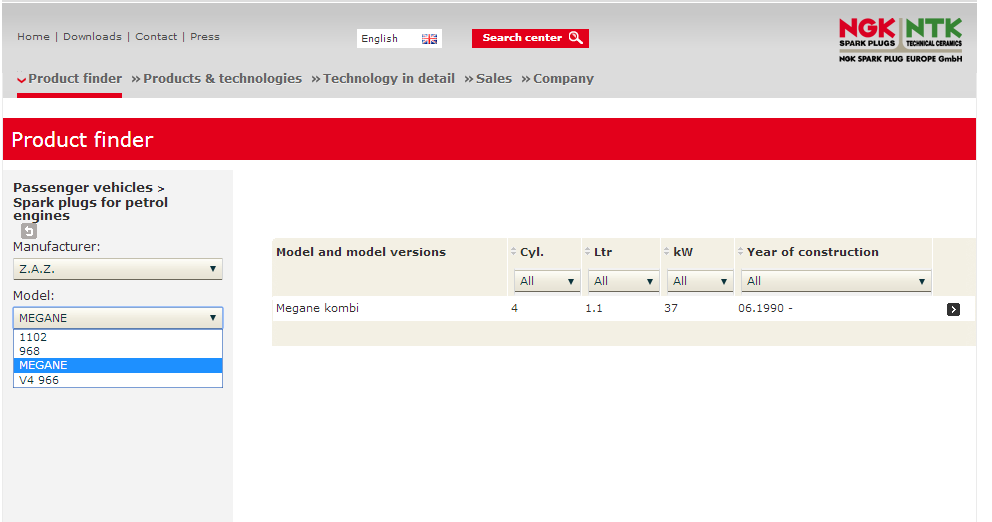Choose V4 966 in model list

(x=39, y=380)
